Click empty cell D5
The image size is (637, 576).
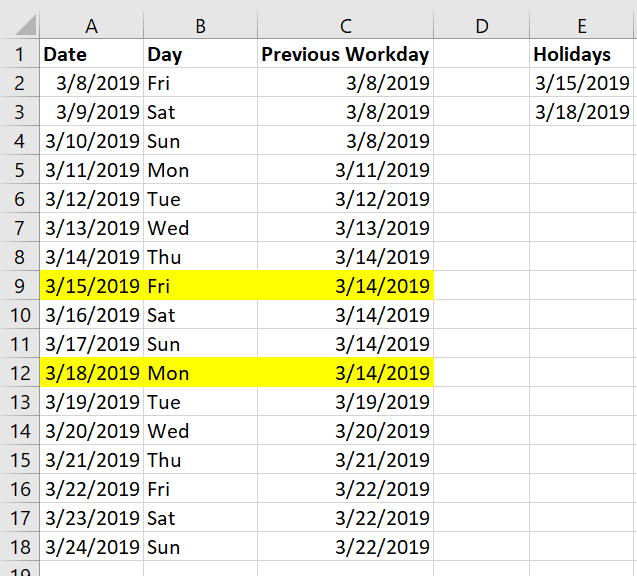[482, 170]
